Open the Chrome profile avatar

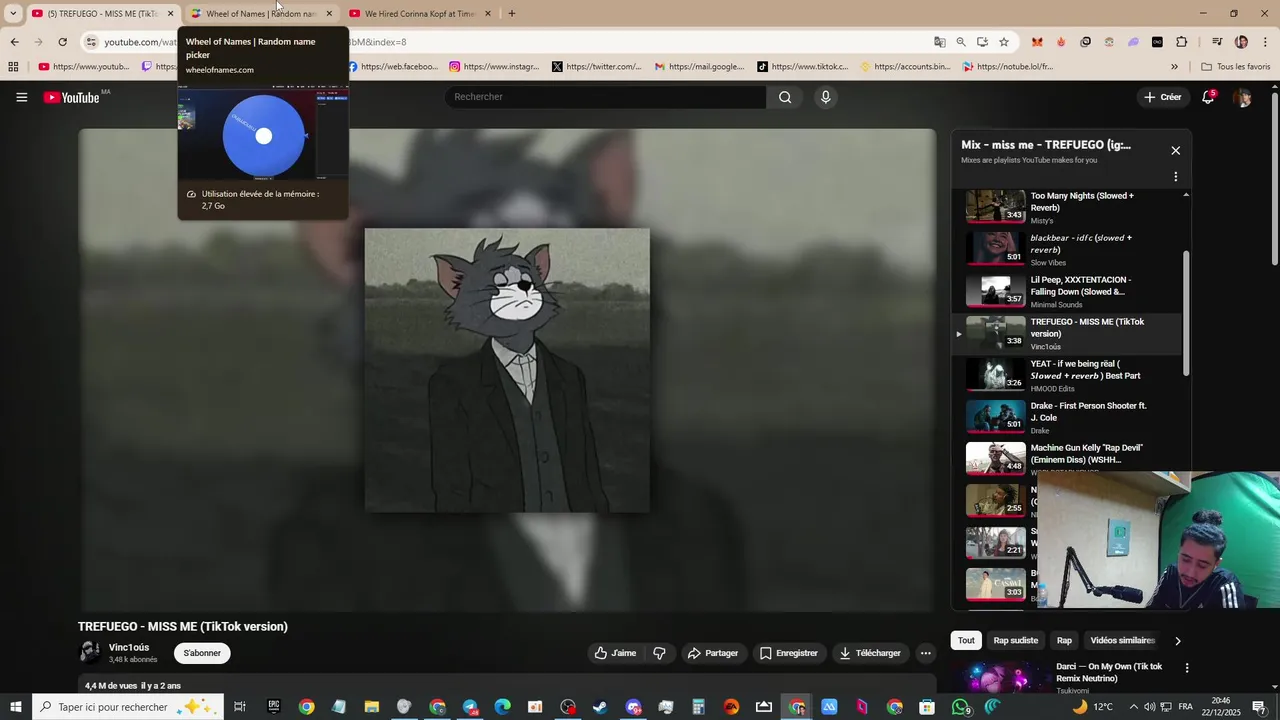tap(1241, 42)
